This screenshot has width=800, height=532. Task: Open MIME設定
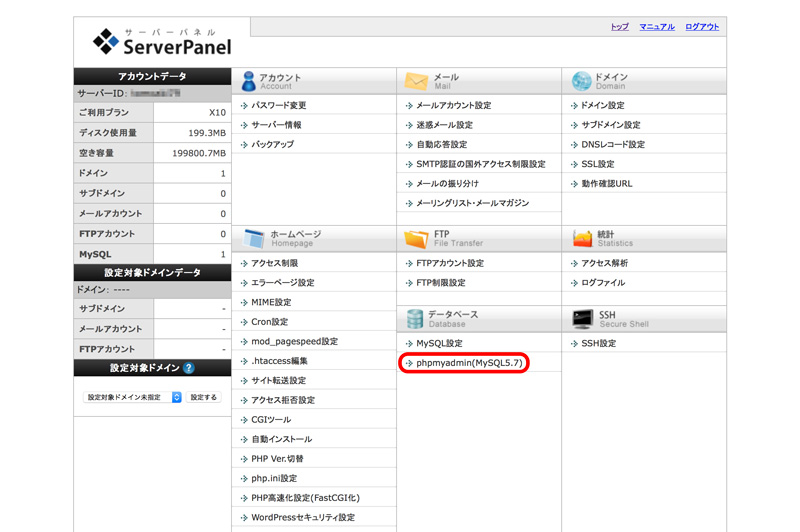(x=271, y=302)
